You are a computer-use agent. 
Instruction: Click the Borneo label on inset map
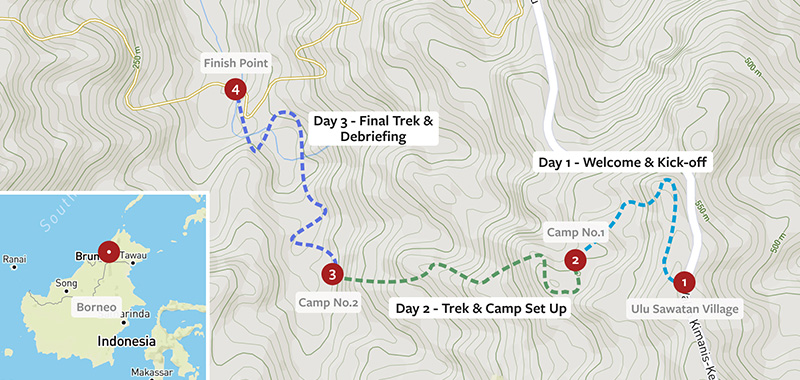[96, 308]
